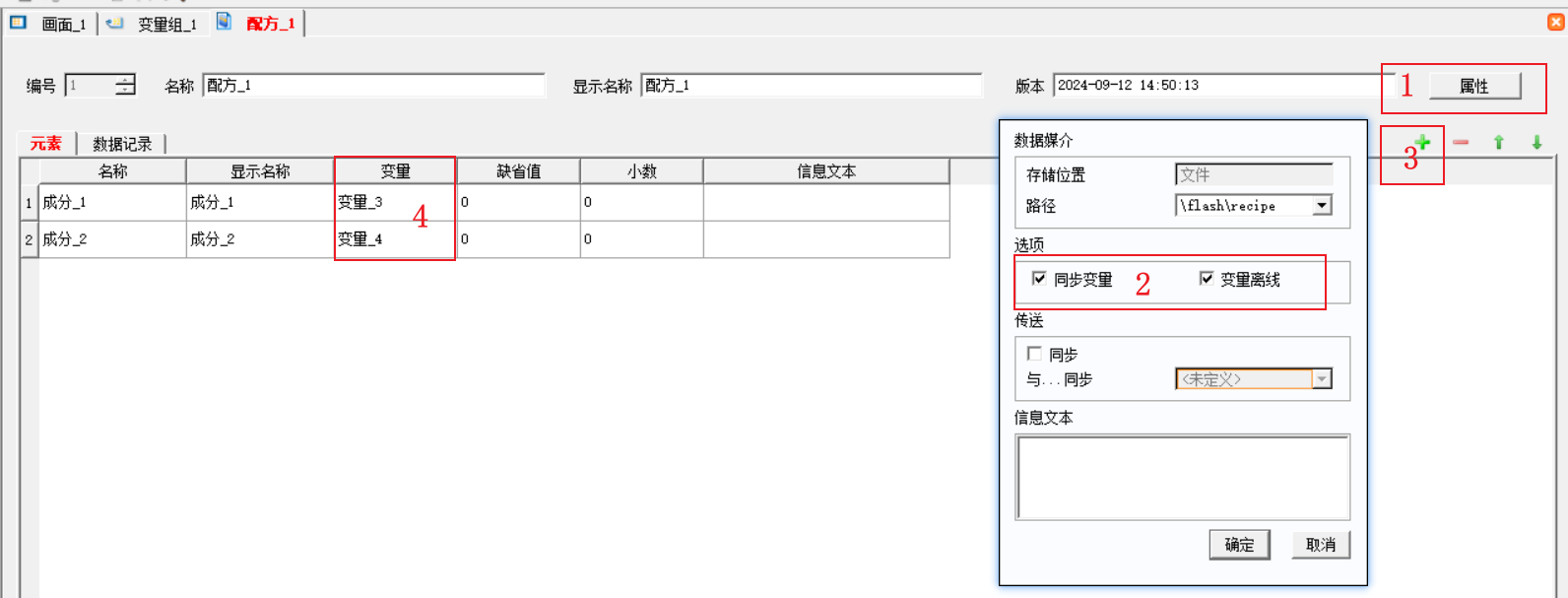
Task: Click the 名称 column header
Action: pos(112,171)
